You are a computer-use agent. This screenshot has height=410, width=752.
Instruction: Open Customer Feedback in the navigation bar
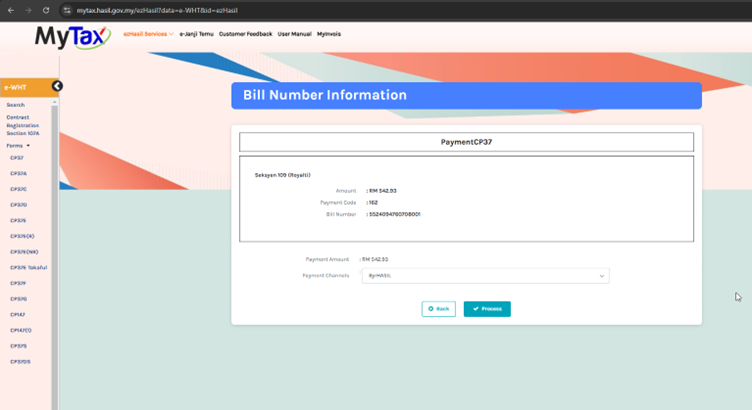tap(245, 34)
